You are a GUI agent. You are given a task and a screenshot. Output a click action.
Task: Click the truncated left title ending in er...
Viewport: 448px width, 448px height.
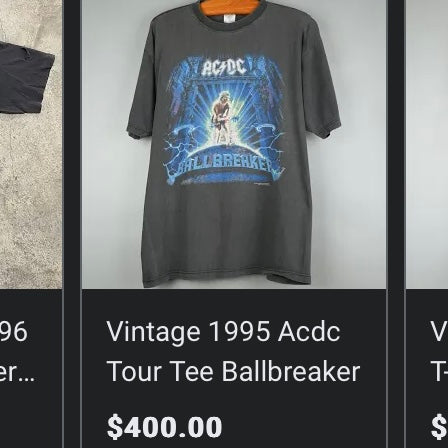[x=17, y=372]
